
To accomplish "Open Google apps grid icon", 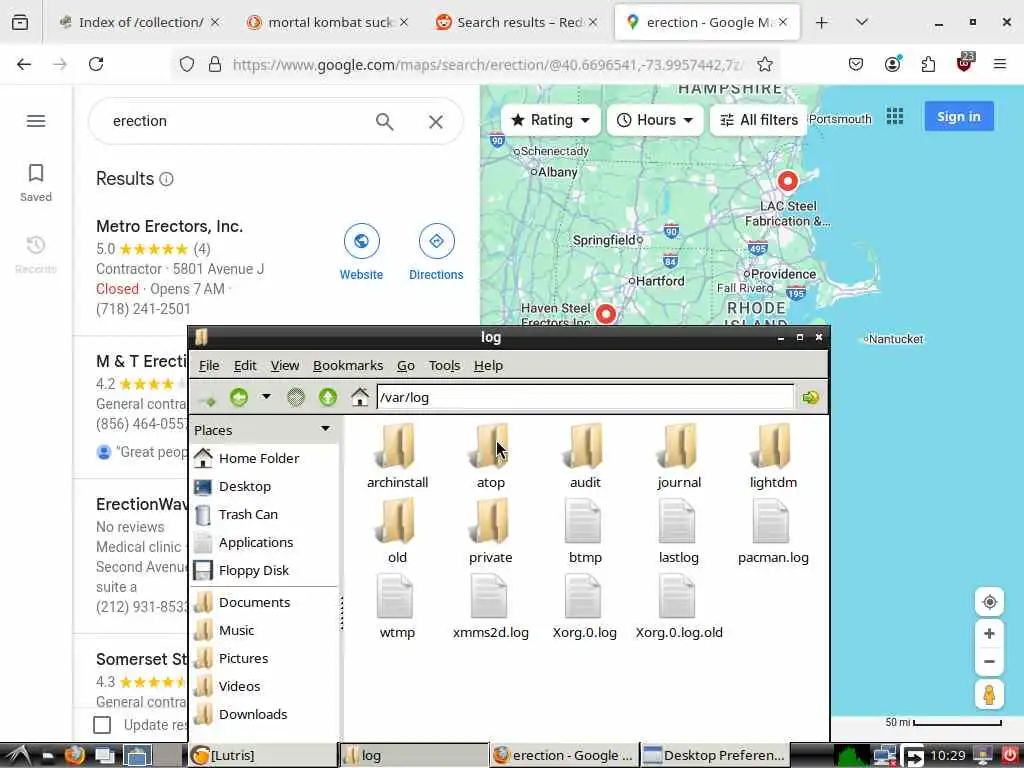I will [x=895, y=117].
